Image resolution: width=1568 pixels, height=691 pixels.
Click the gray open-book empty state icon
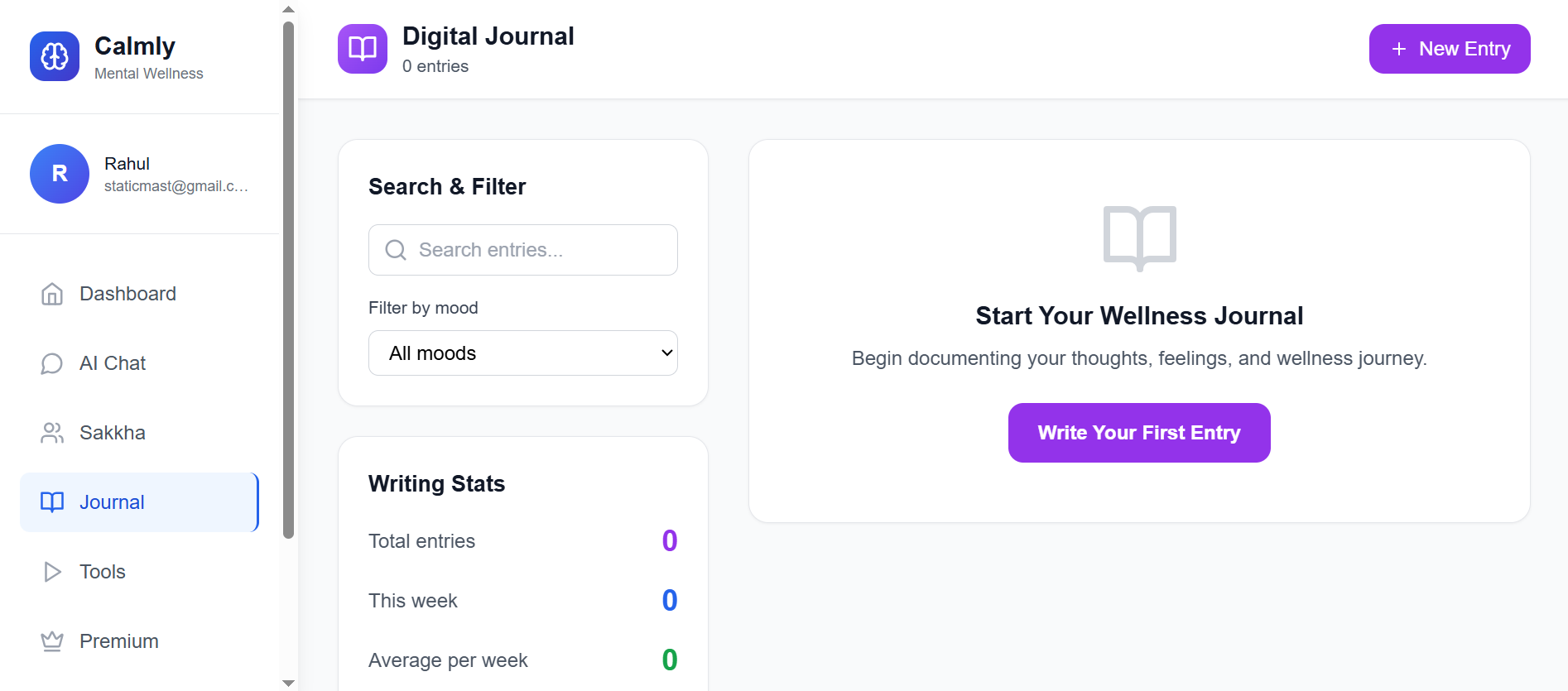coord(1139,238)
